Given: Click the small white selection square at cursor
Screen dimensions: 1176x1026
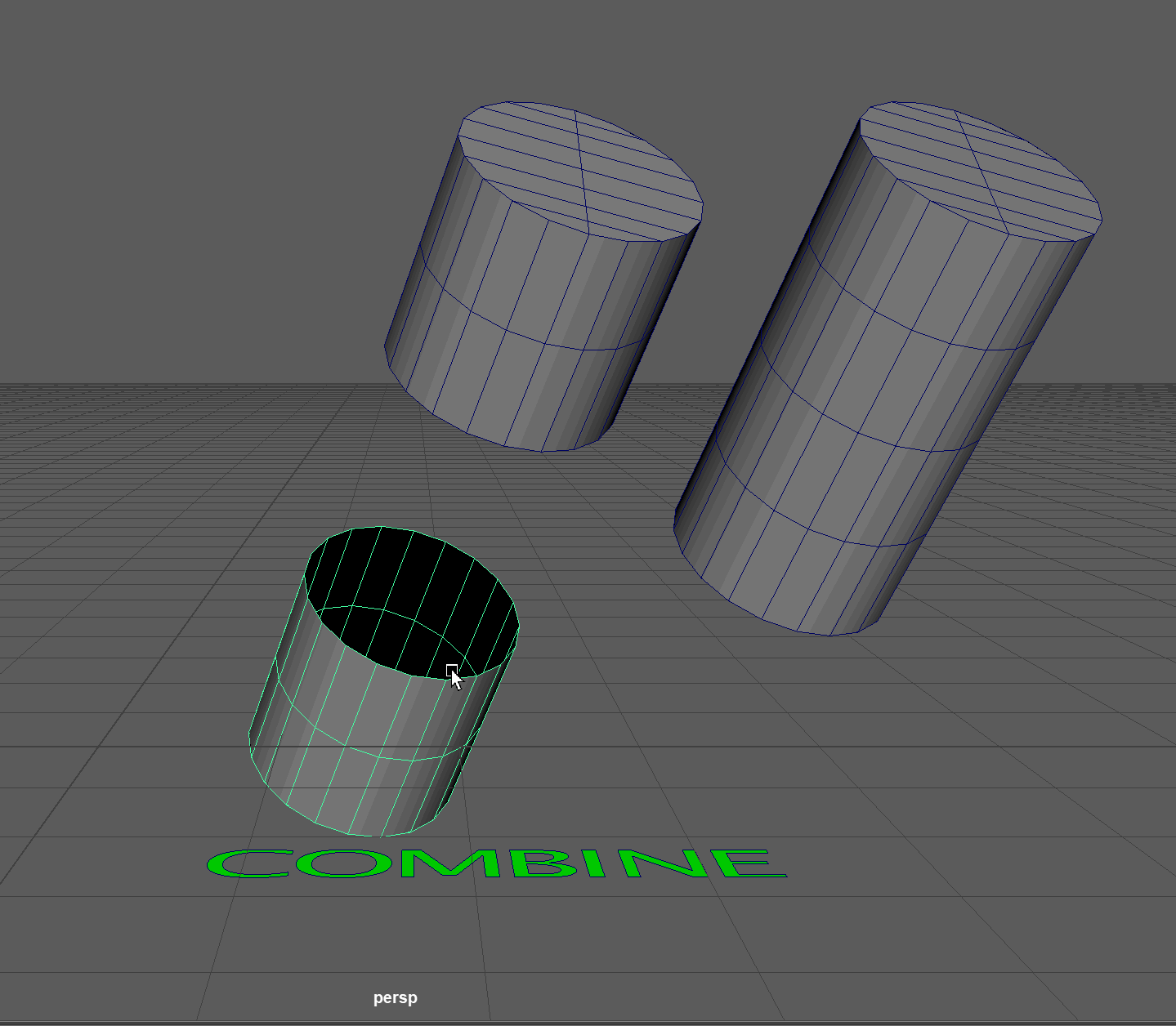Looking at the screenshot, I should 452,671.
